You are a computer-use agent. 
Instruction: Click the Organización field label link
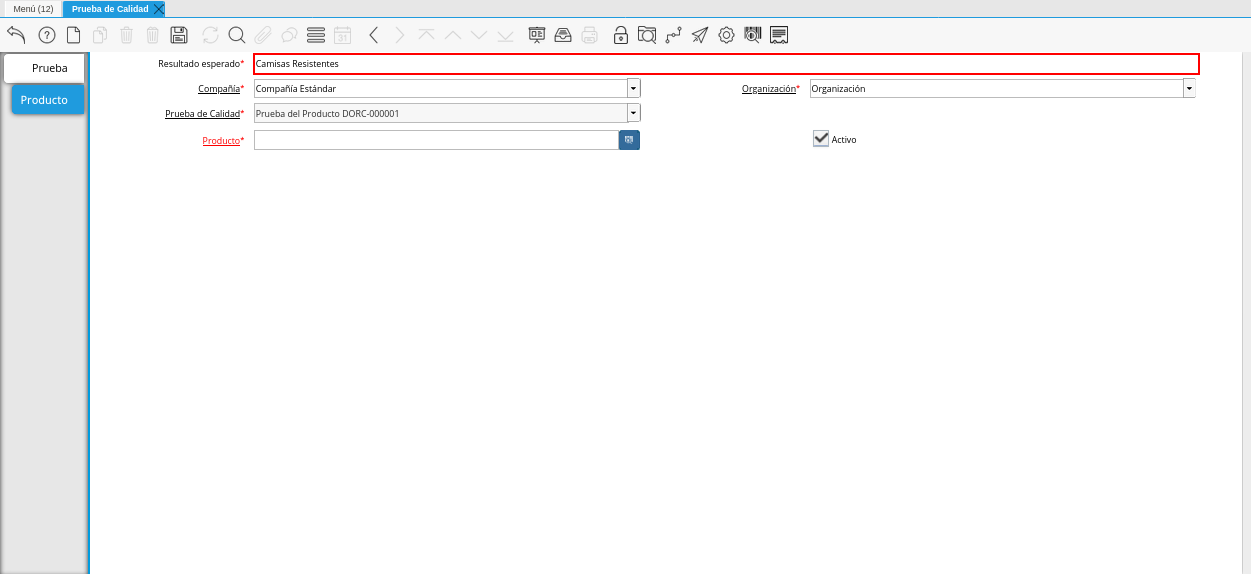768,88
